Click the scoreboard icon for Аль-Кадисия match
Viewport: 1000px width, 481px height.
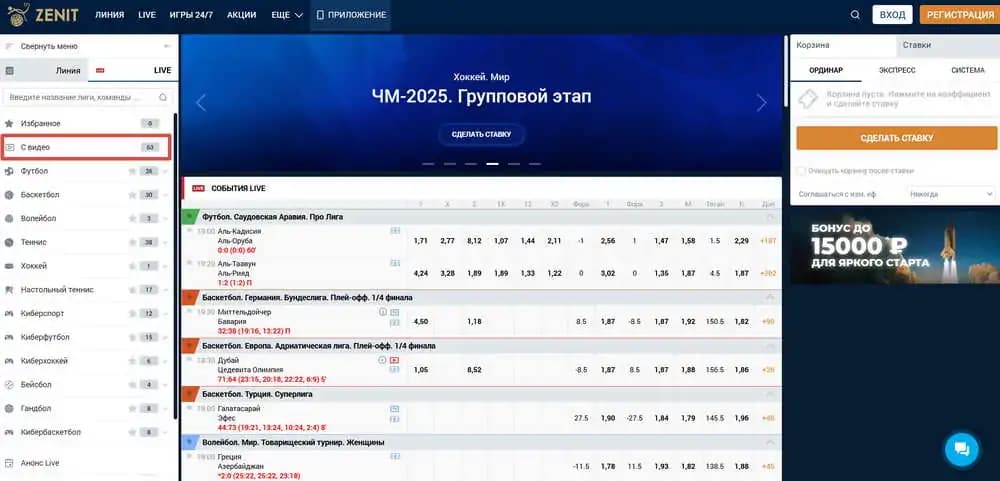[395, 231]
